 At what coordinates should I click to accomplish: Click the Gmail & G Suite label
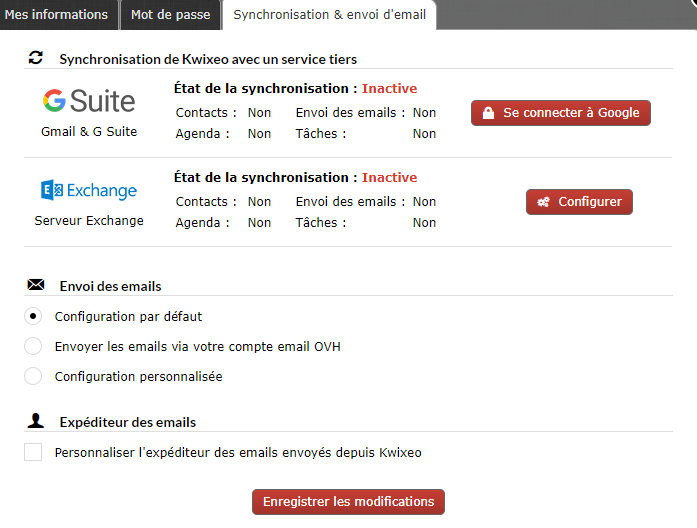[x=89, y=132]
